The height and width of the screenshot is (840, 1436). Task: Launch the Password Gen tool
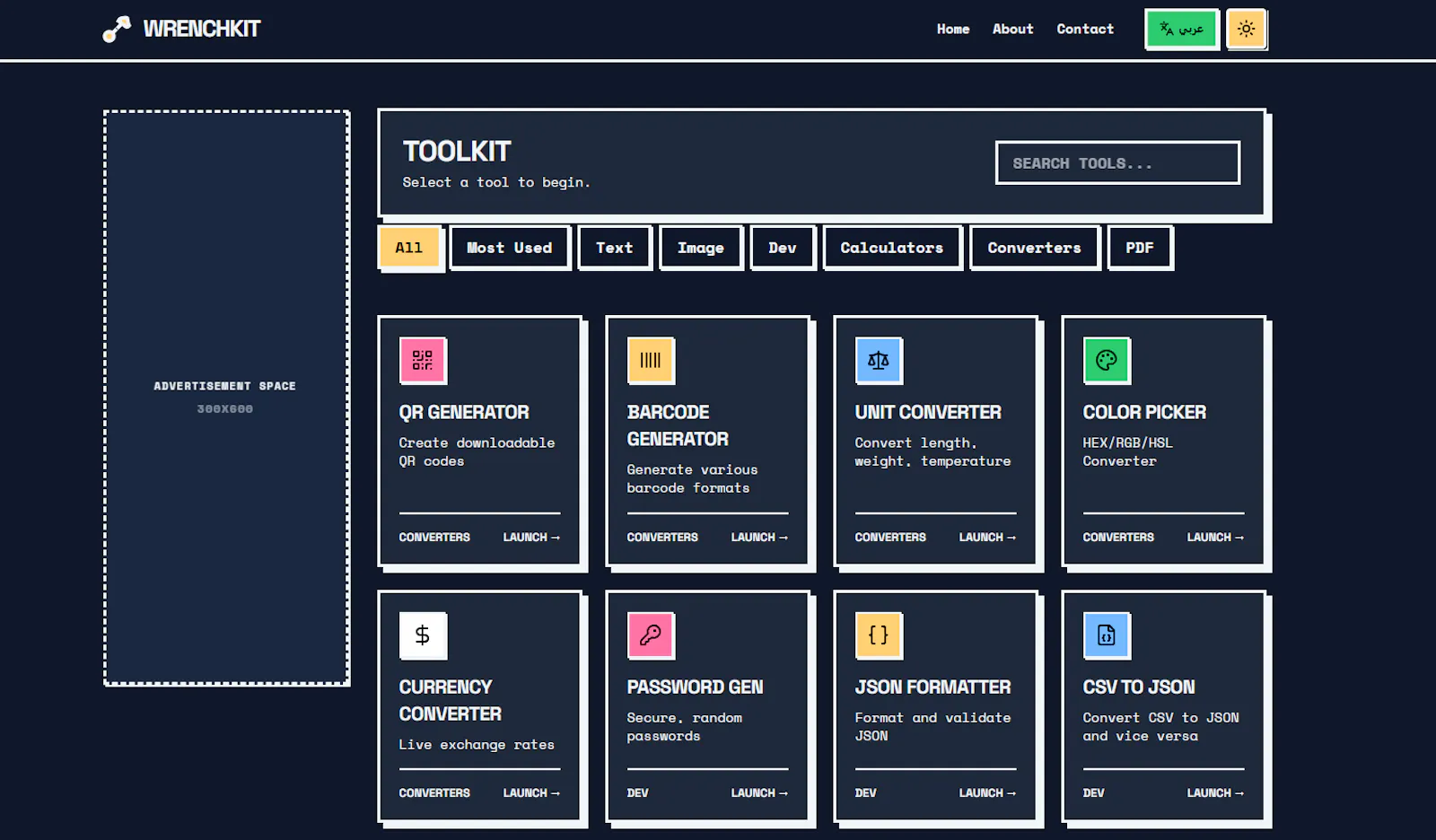(759, 792)
